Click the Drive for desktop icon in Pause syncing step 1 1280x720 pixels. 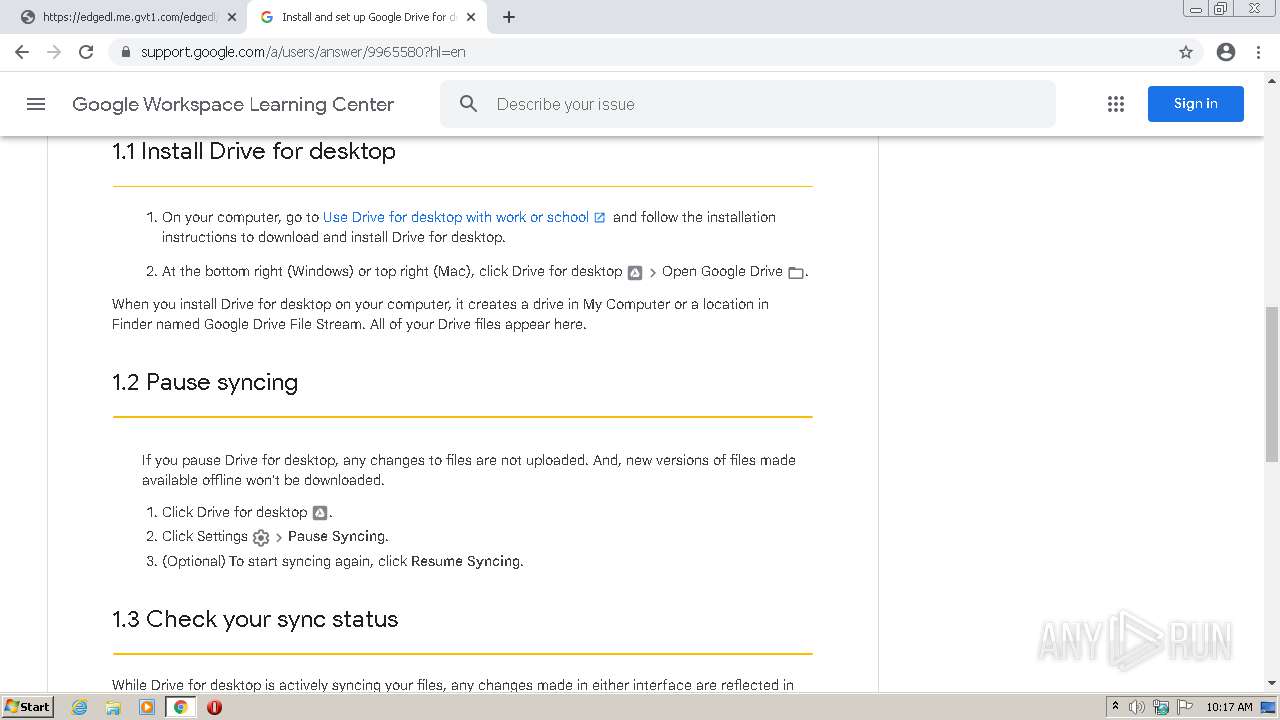pos(320,513)
